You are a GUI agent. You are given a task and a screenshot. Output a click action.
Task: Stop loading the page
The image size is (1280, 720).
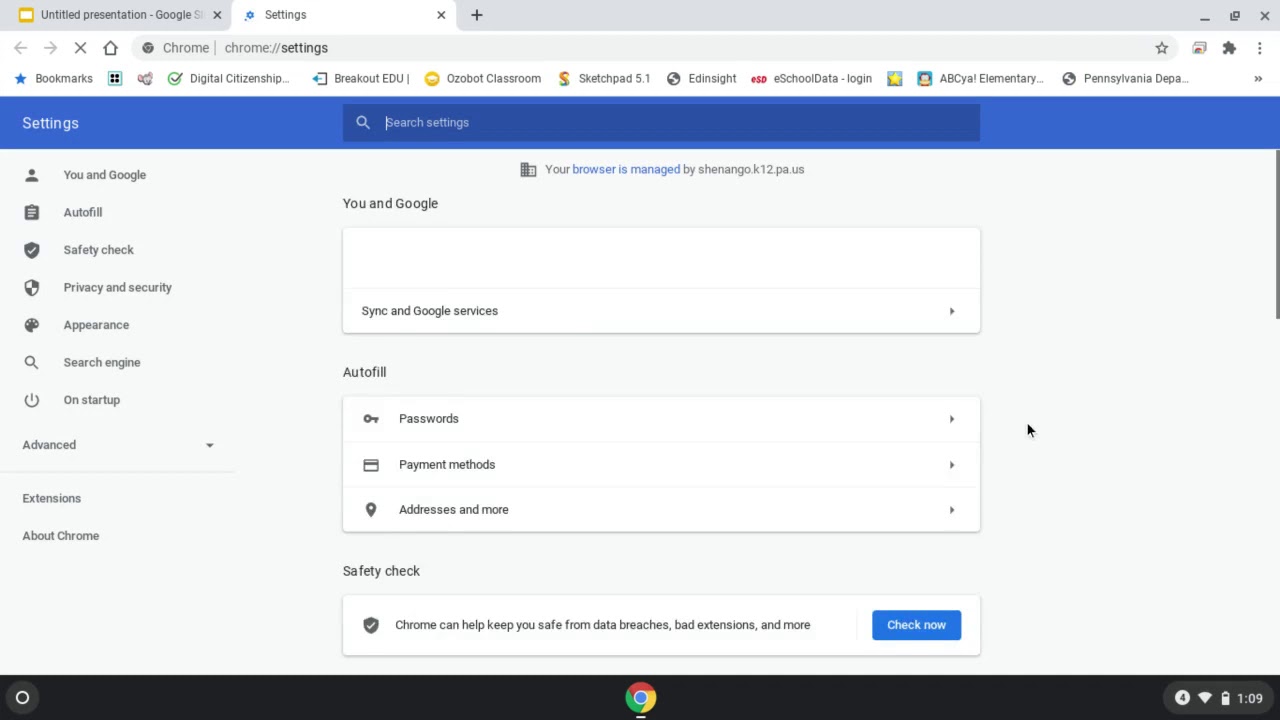pyautogui.click(x=81, y=48)
